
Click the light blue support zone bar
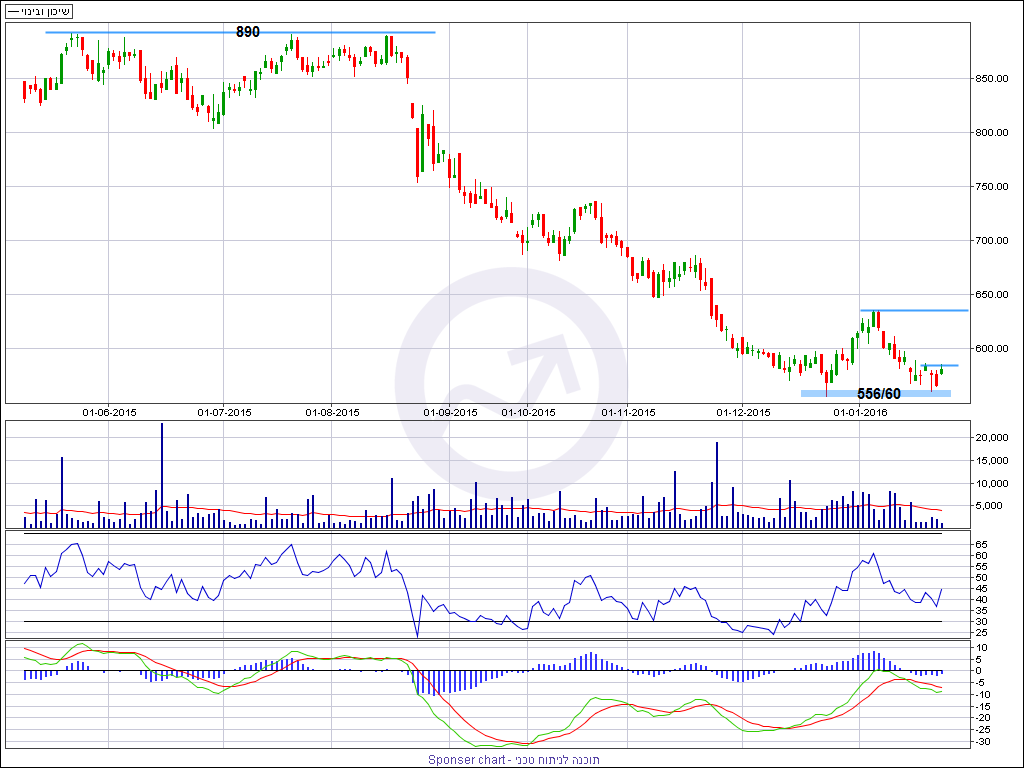coord(875,394)
